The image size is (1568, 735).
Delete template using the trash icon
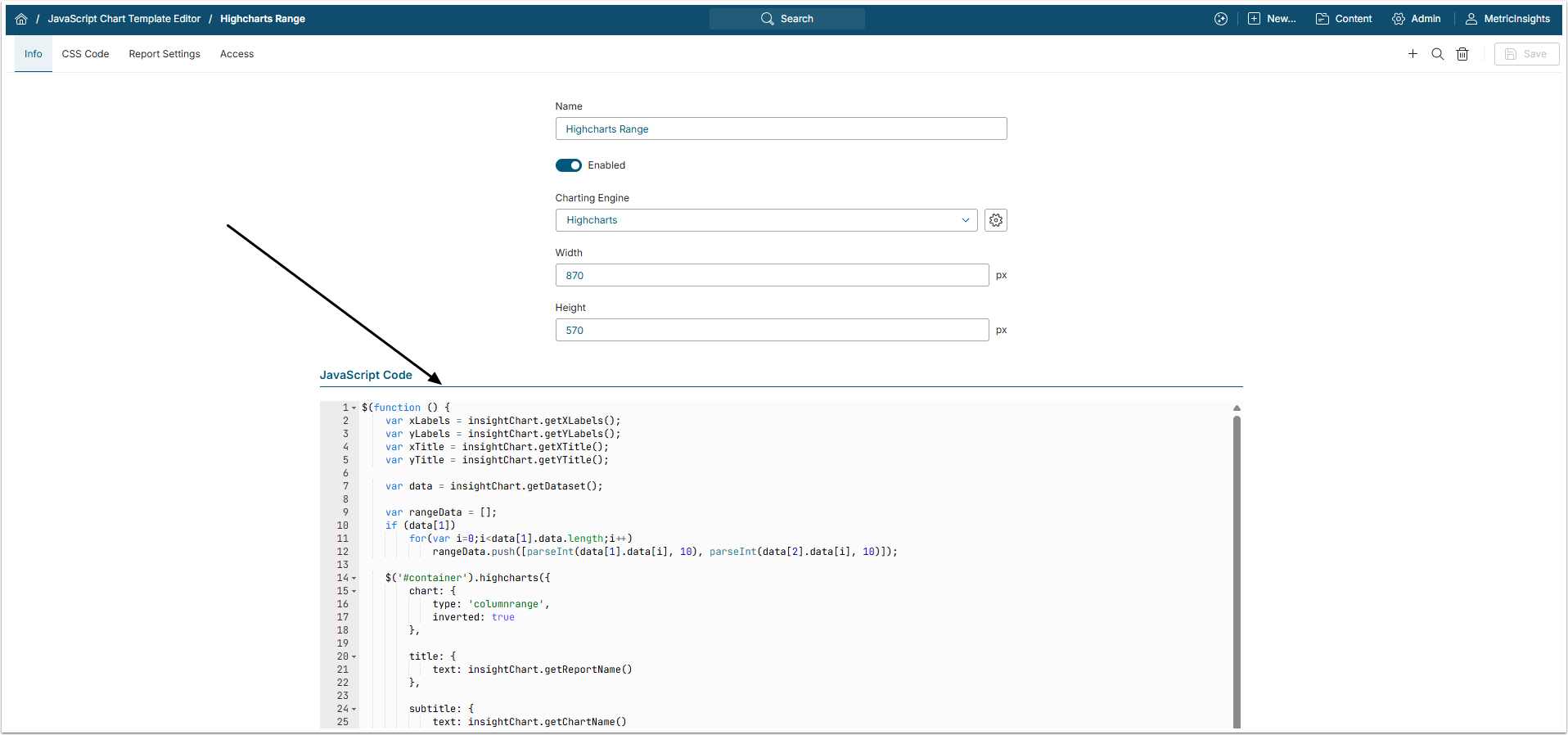tap(1462, 54)
